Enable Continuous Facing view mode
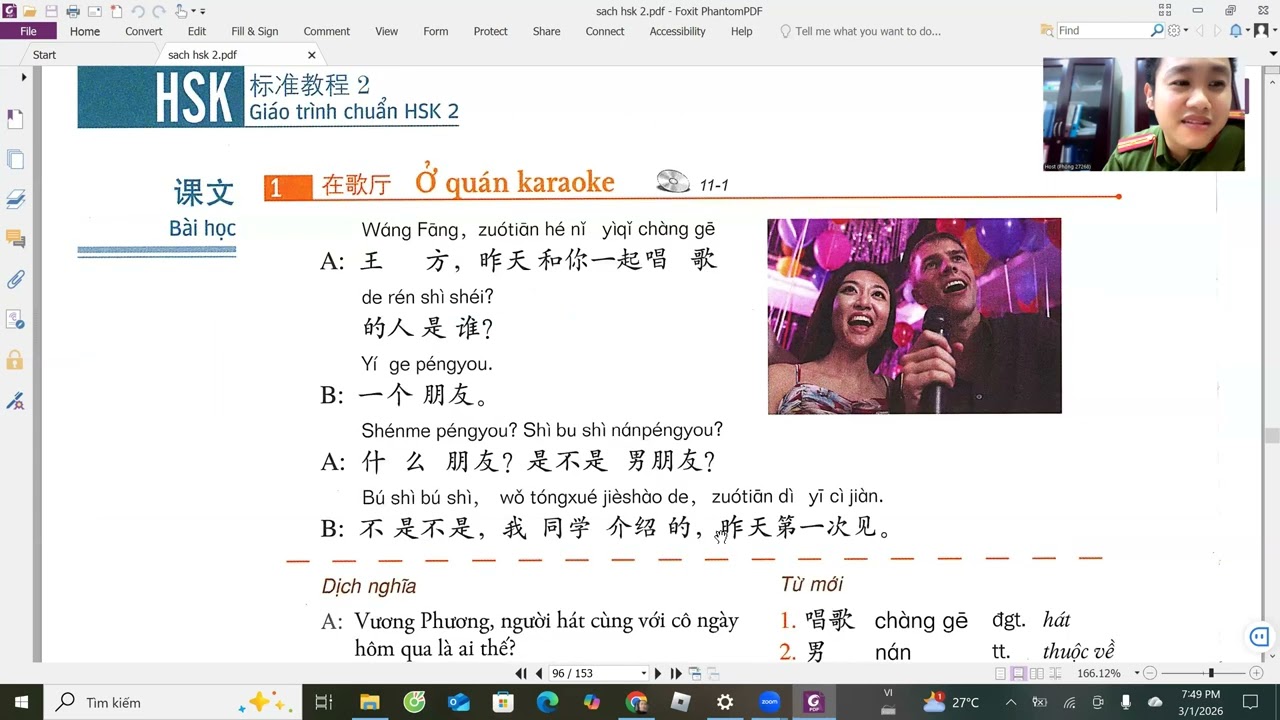Screen dimensions: 1280x720 (x=1055, y=673)
